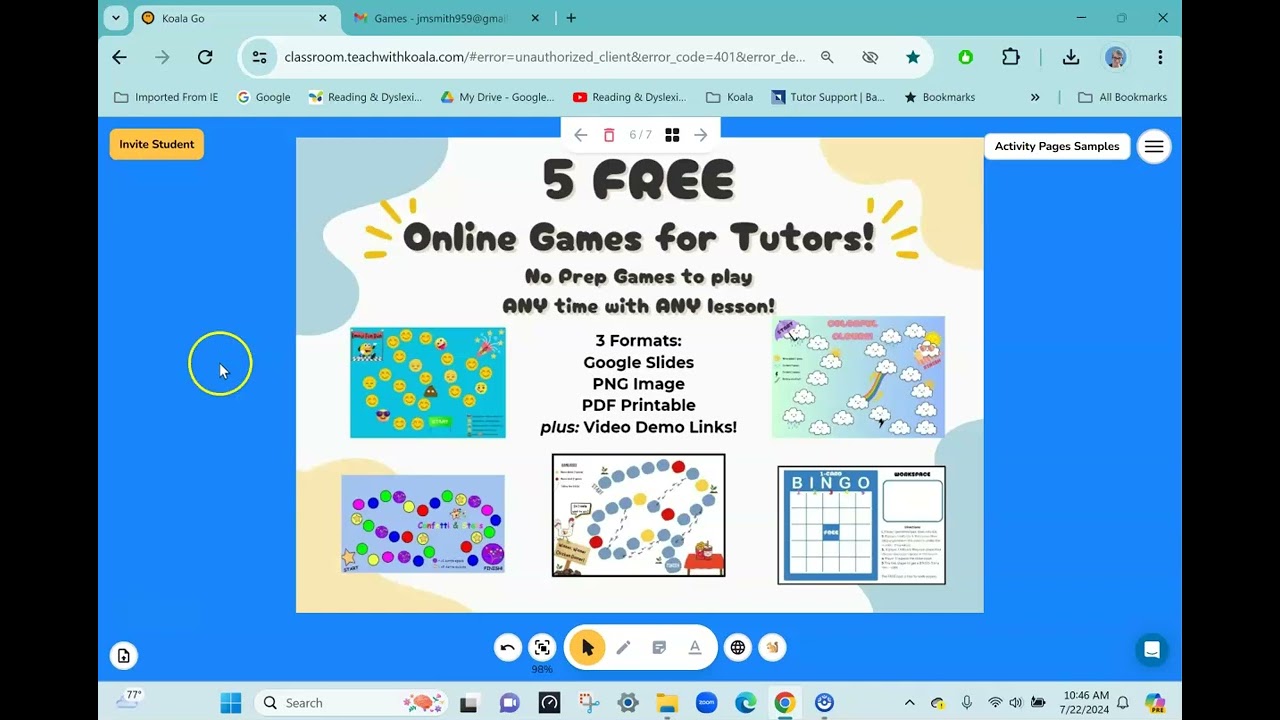Click the fit-to-screen zoom icon

pos(542,647)
